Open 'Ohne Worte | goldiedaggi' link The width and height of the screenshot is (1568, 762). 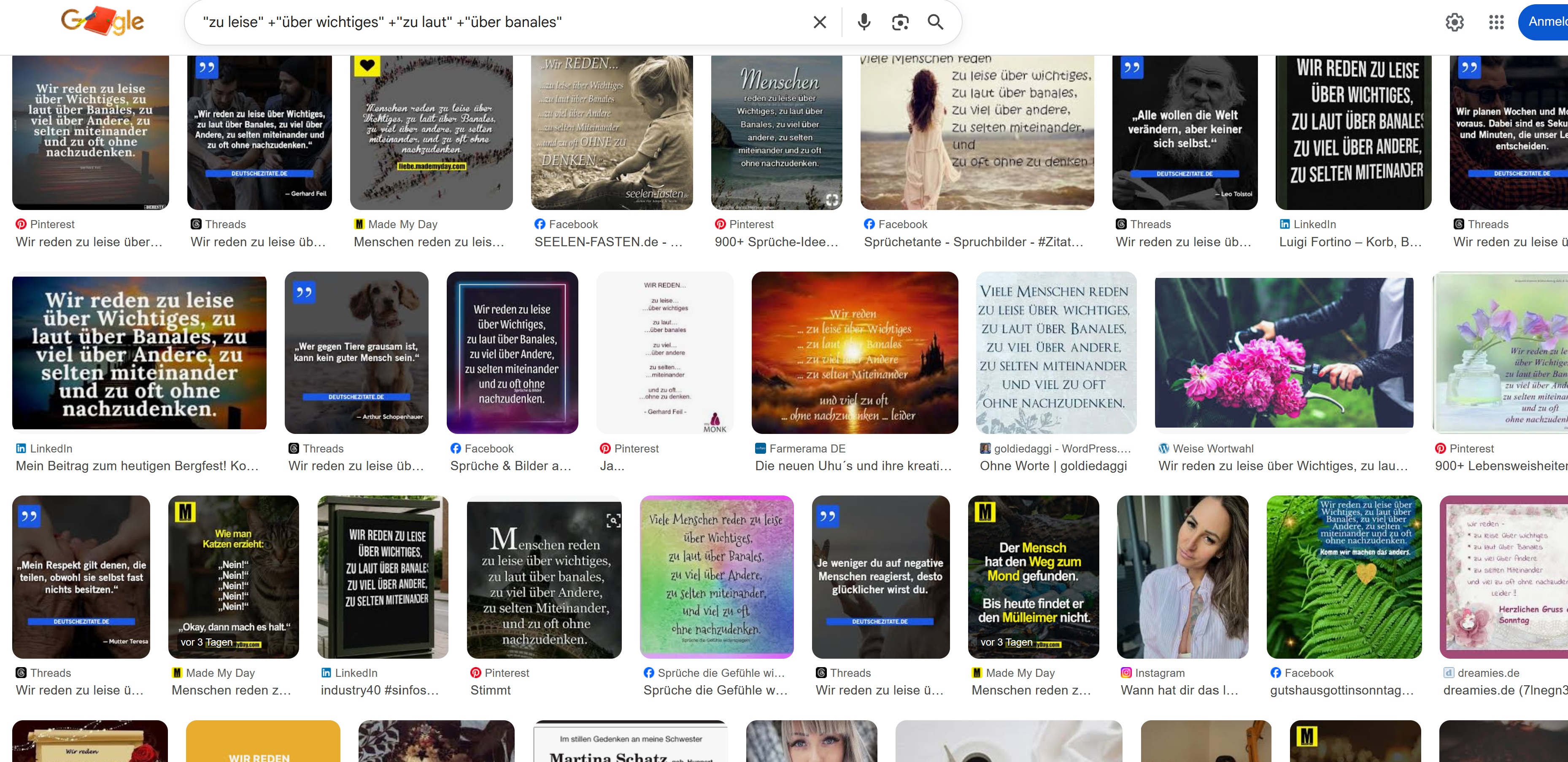(x=1053, y=466)
